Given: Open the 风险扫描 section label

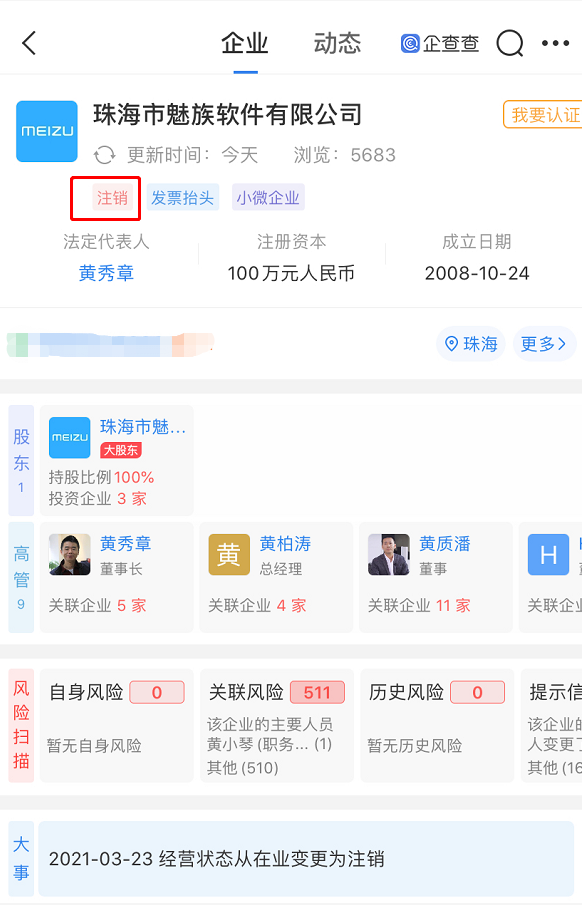Looking at the screenshot, I should (x=21, y=726).
